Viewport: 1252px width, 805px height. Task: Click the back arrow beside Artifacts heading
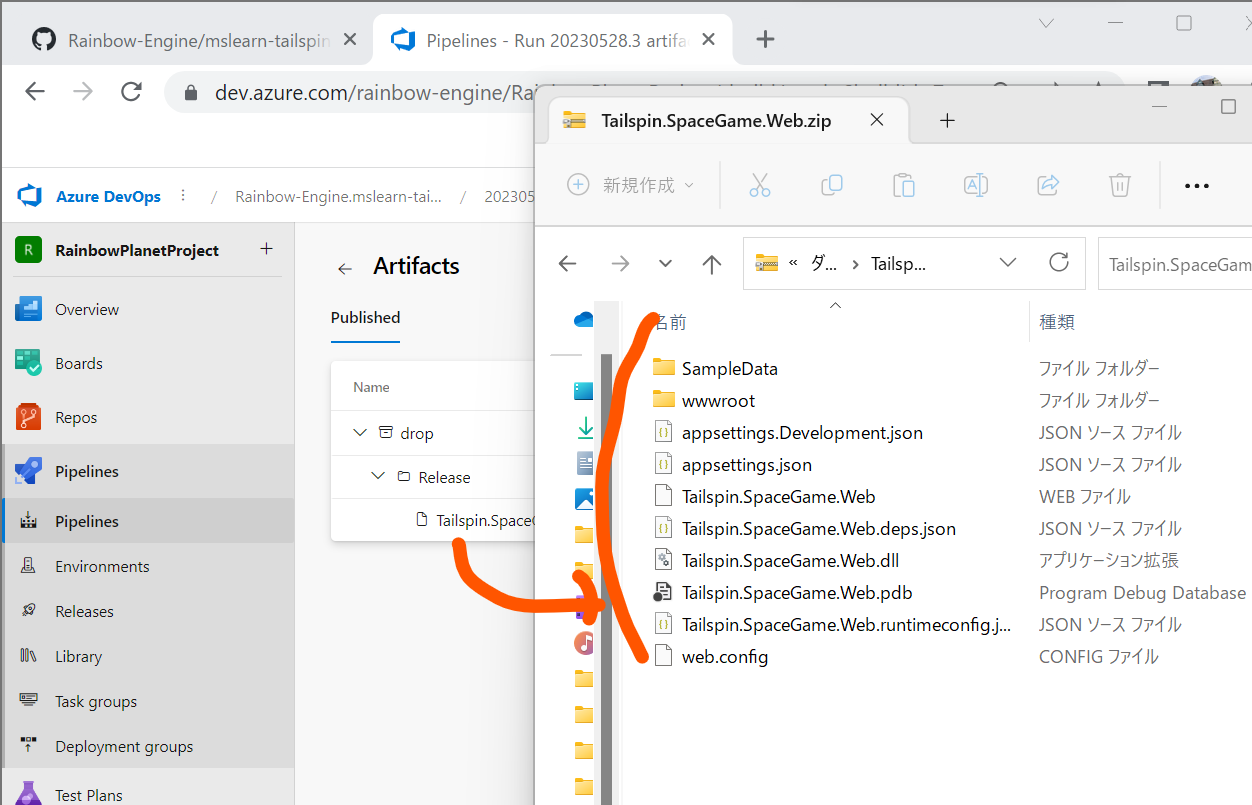[x=345, y=268]
